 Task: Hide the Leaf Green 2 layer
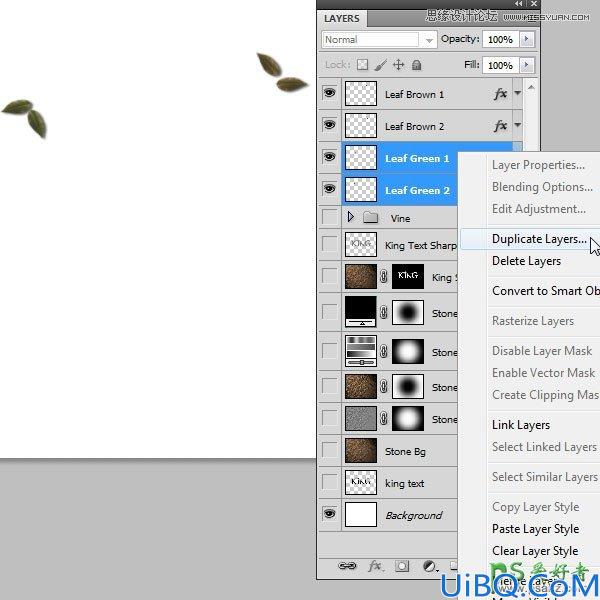[x=329, y=189]
